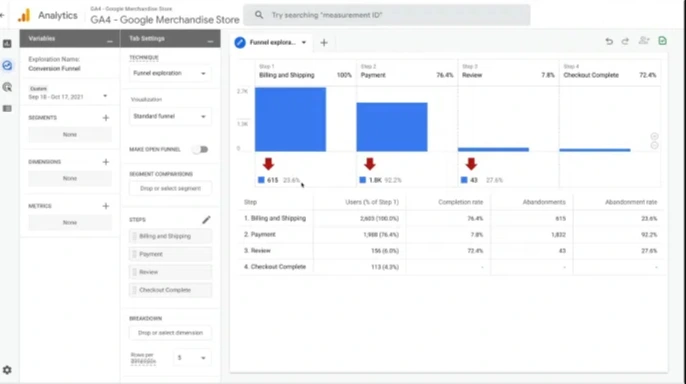Click the Payment funnel bar
Viewport: 686px width, 384px height.
coord(392,127)
